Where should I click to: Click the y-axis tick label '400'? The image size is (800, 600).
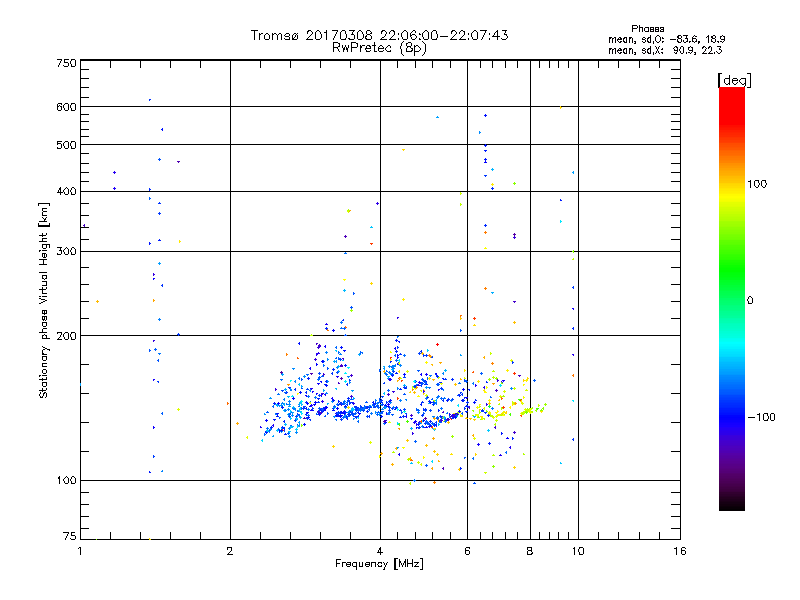click(x=66, y=191)
